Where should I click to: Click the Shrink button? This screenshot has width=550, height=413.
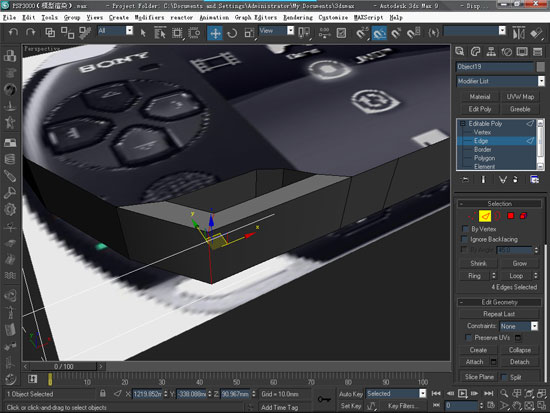(478, 263)
